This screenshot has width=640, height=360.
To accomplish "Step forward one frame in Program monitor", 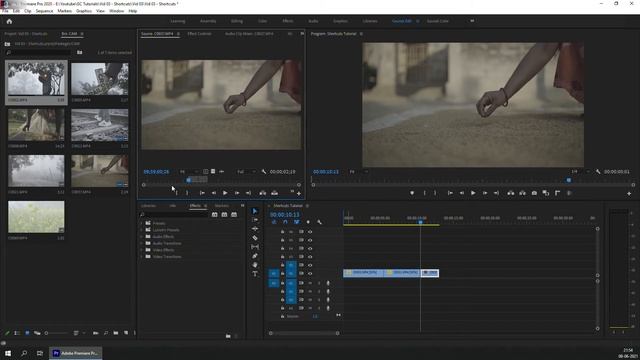I will tap(485, 193).
